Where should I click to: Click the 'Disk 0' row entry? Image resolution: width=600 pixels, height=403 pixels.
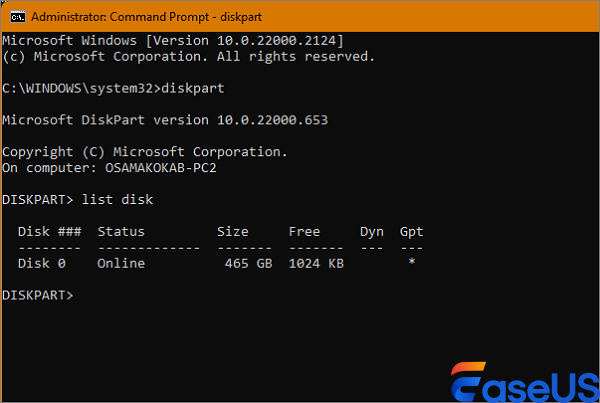point(42,263)
